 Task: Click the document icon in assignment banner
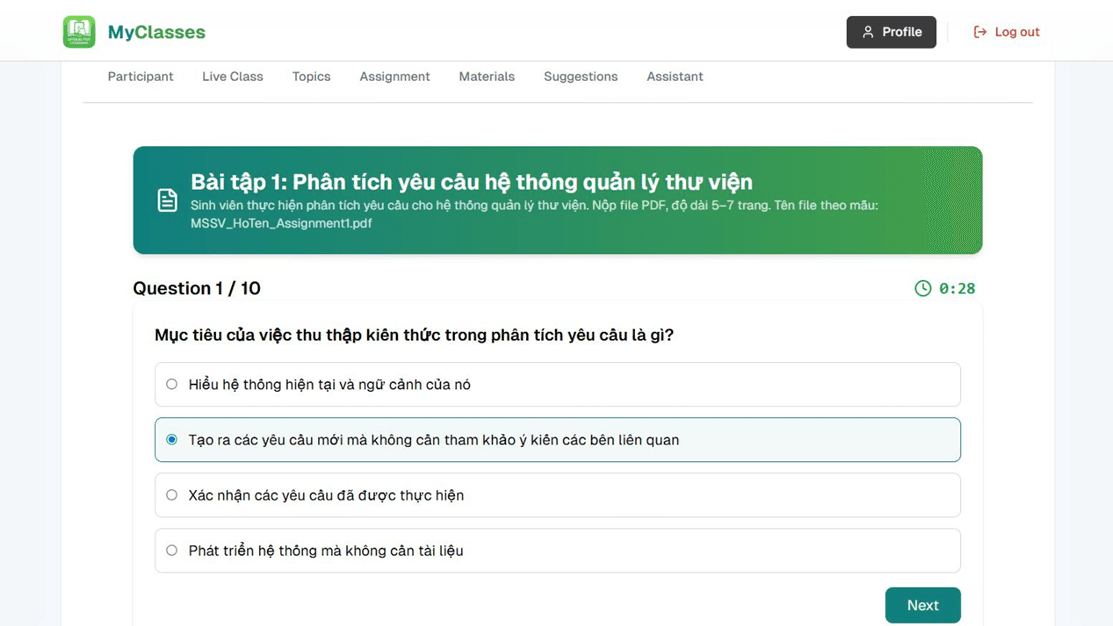click(168, 200)
